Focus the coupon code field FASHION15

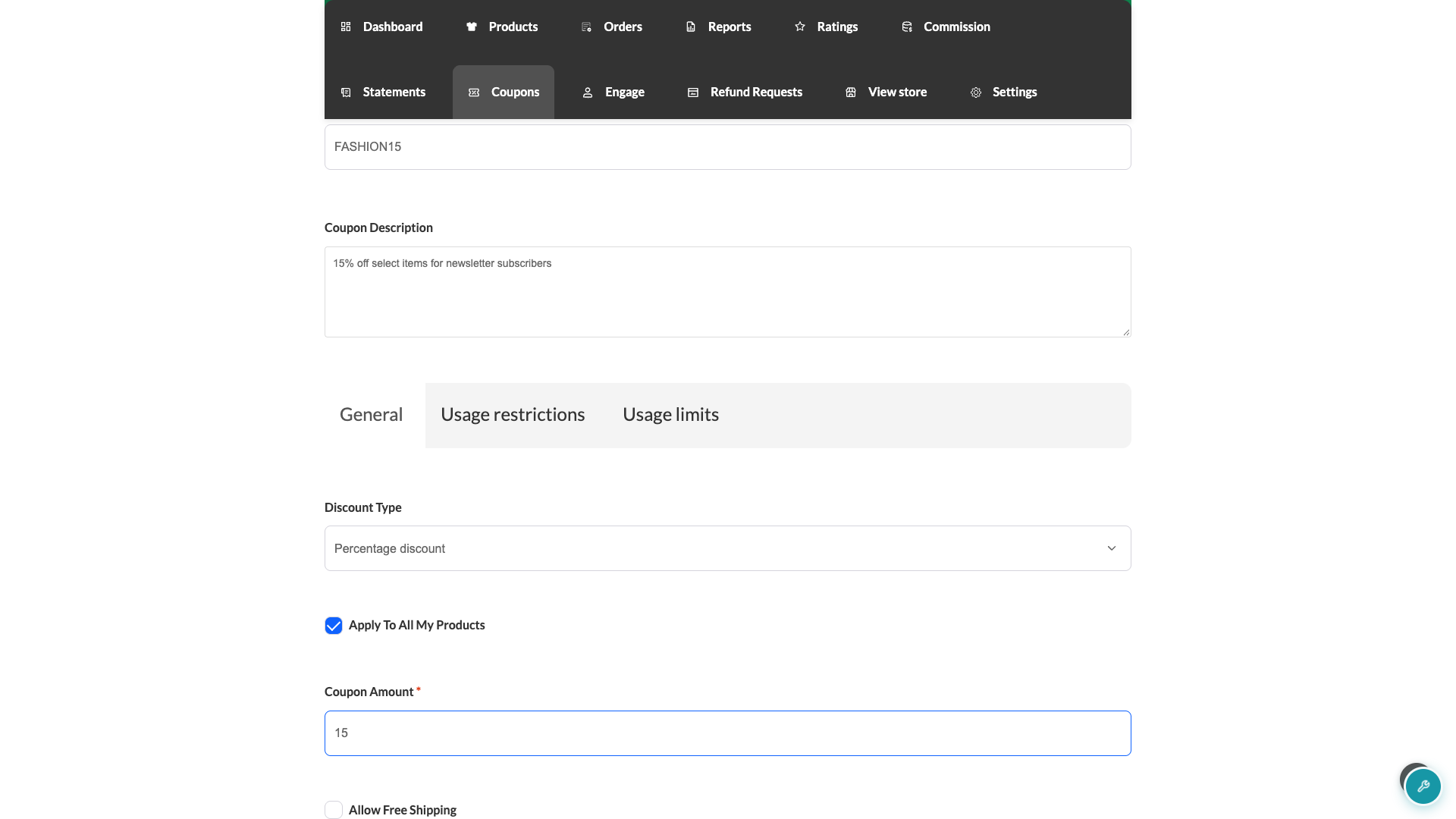click(x=728, y=147)
